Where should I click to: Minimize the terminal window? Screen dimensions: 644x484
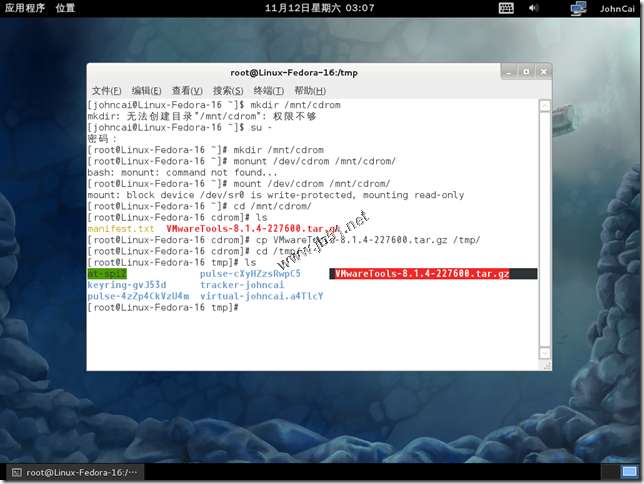pos(509,72)
